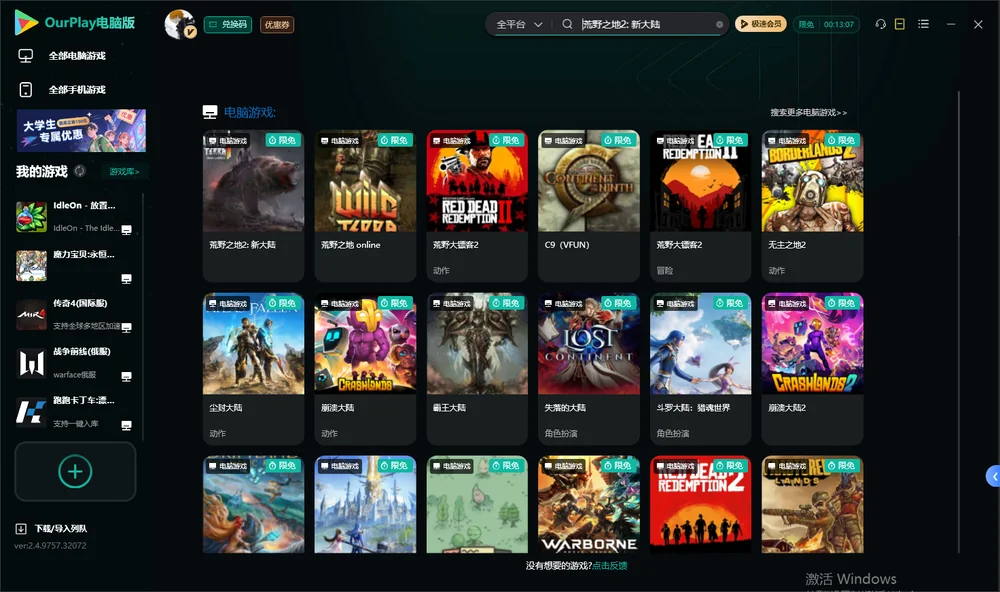Expand the blue side panel arrow

click(993, 476)
